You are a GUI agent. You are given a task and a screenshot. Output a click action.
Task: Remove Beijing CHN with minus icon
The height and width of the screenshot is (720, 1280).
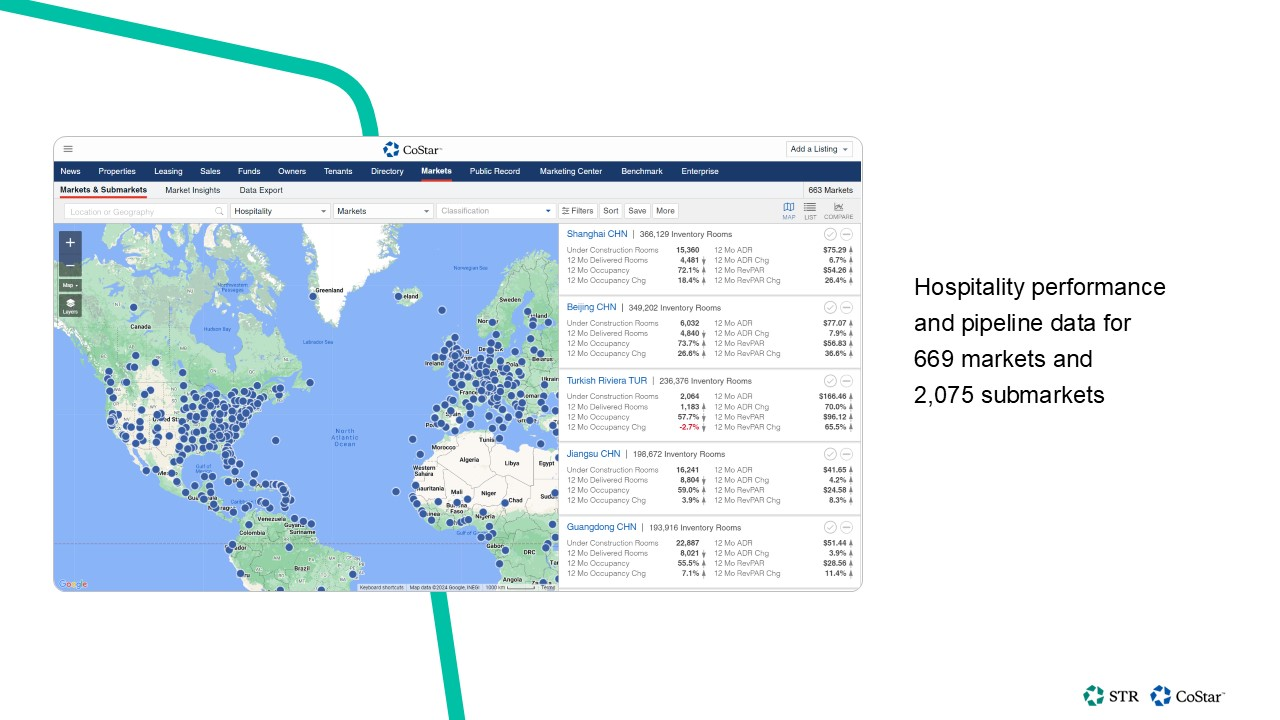pos(846,307)
